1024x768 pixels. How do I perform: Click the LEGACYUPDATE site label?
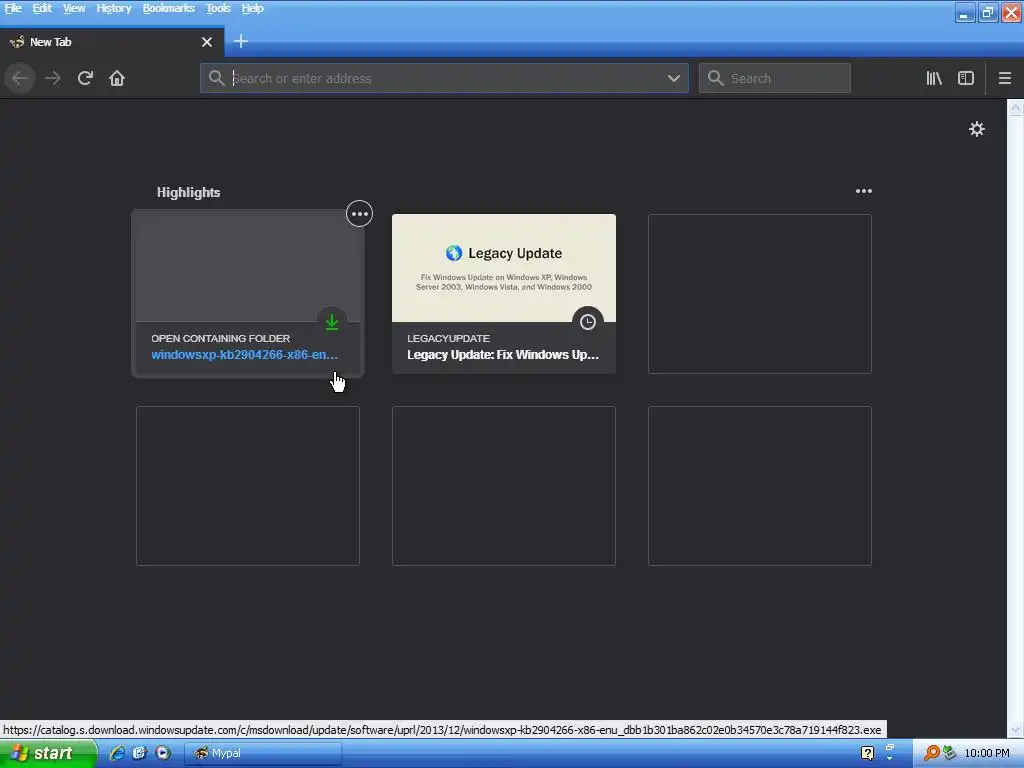pyautogui.click(x=448, y=338)
